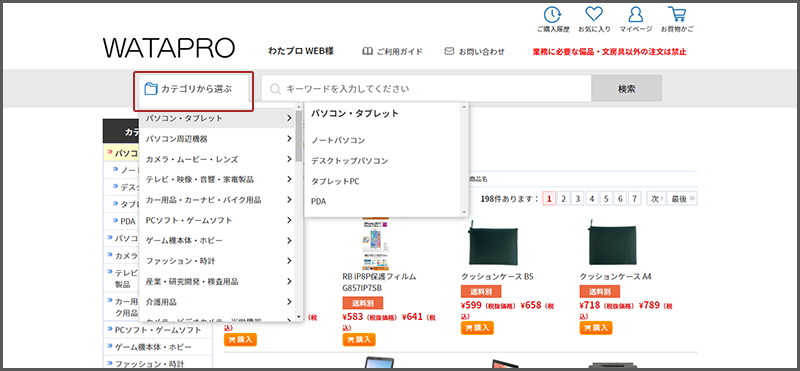This screenshot has width=800, height=371.
Task: Expand カー用品・カーナビ・バイク用品 submenu chevron
Action: [289, 200]
